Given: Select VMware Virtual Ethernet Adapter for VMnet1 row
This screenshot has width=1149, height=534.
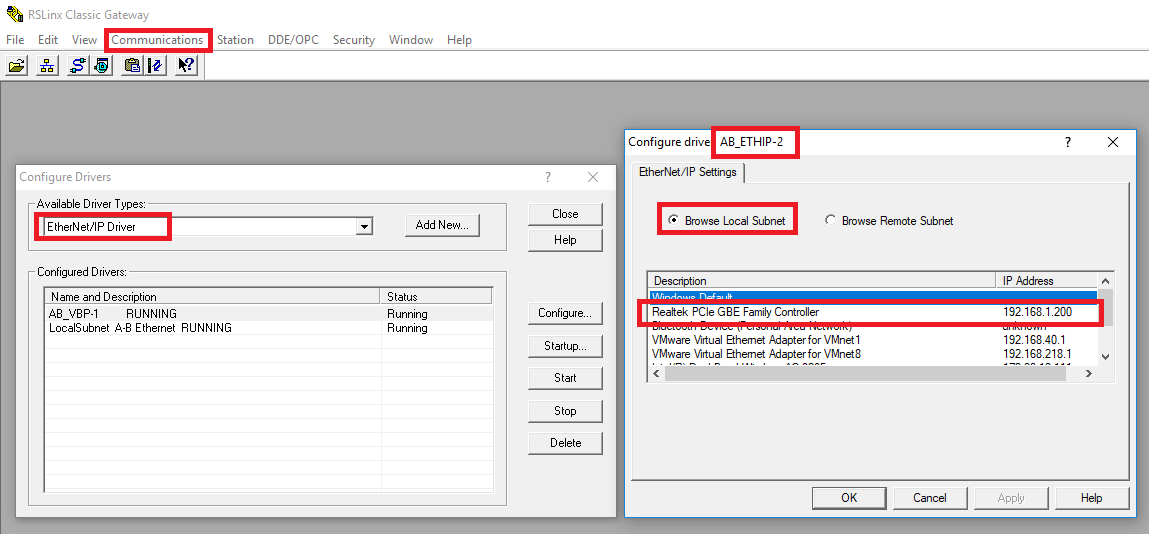Looking at the screenshot, I should pyautogui.click(x=873, y=340).
